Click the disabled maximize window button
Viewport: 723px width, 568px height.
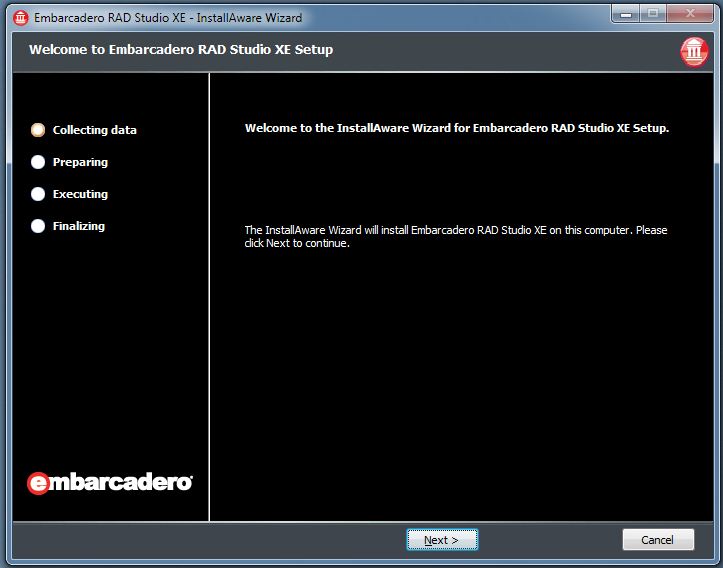click(653, 14)
